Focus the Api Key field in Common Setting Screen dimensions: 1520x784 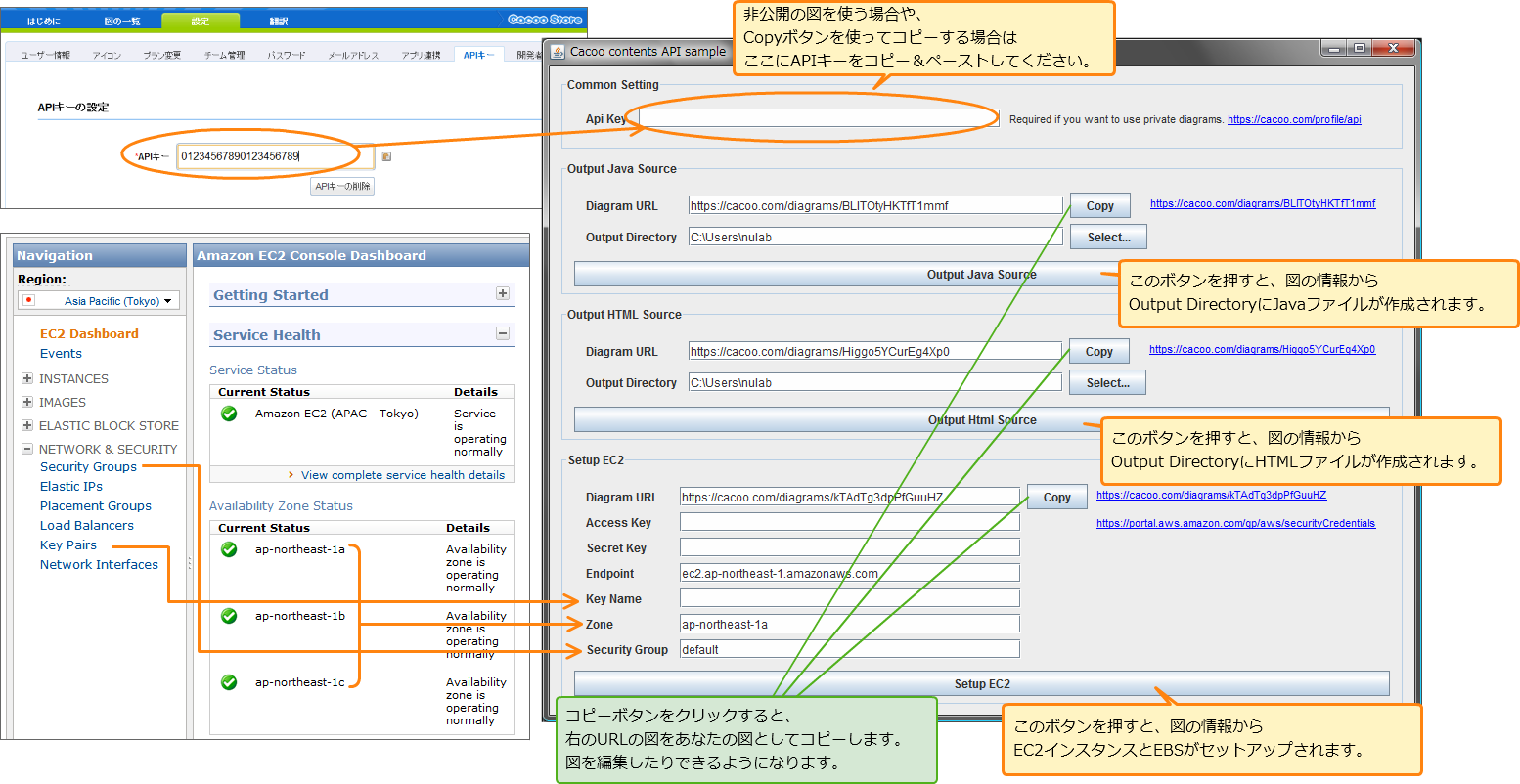[819, 118]
